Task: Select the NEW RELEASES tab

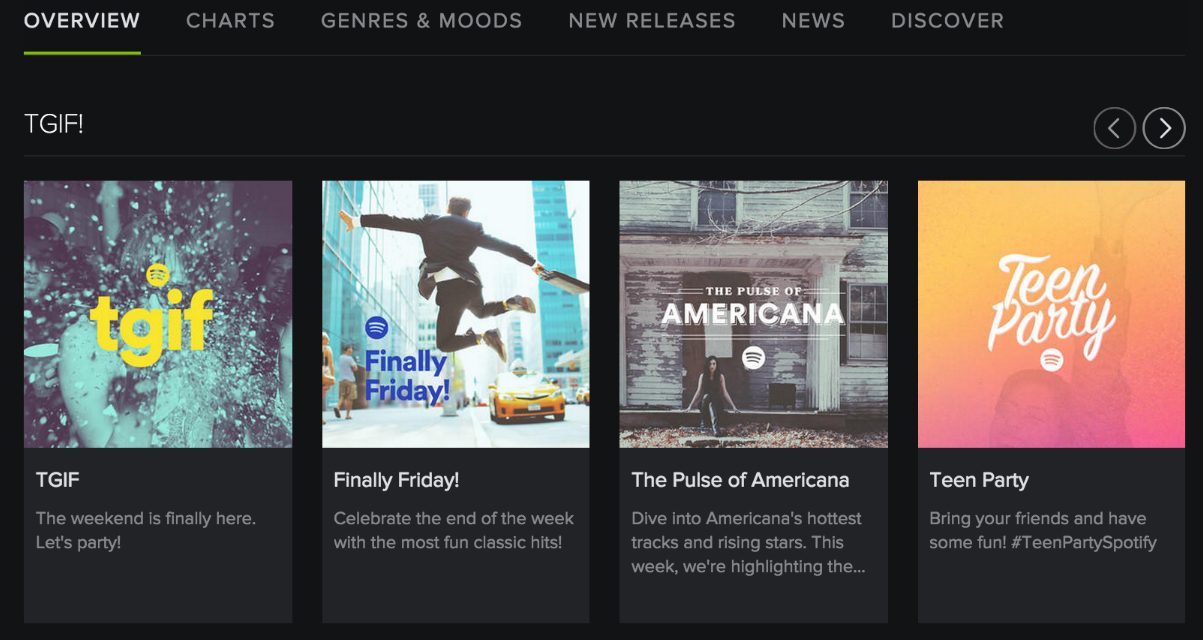Action: pyautogui.click(x=652, y=20)
